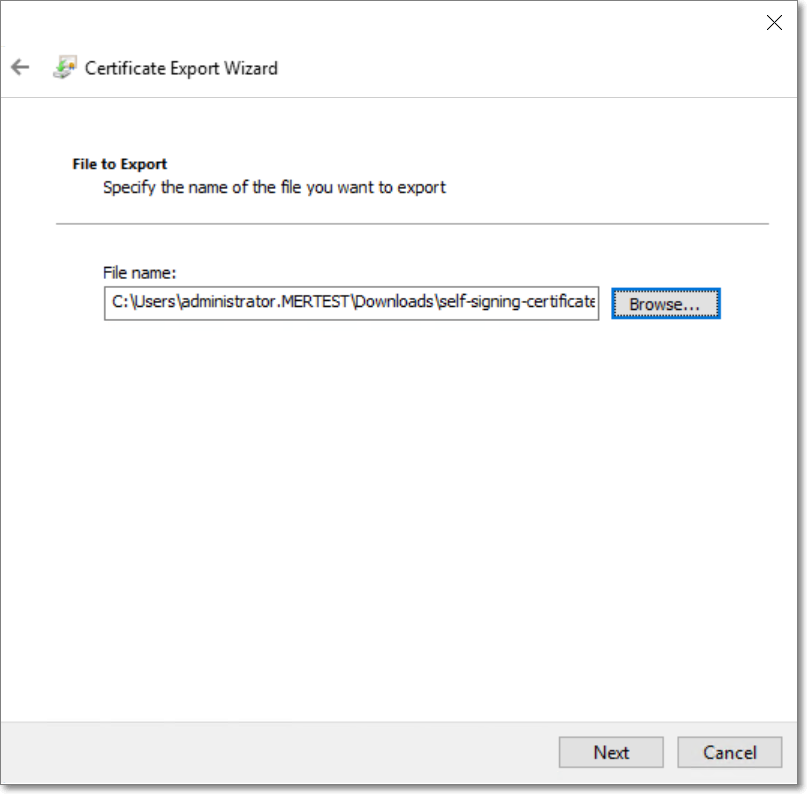Close the Certificate Export Wizard window
This screenshot has height=794, width=807.
(x=774, y=23)
